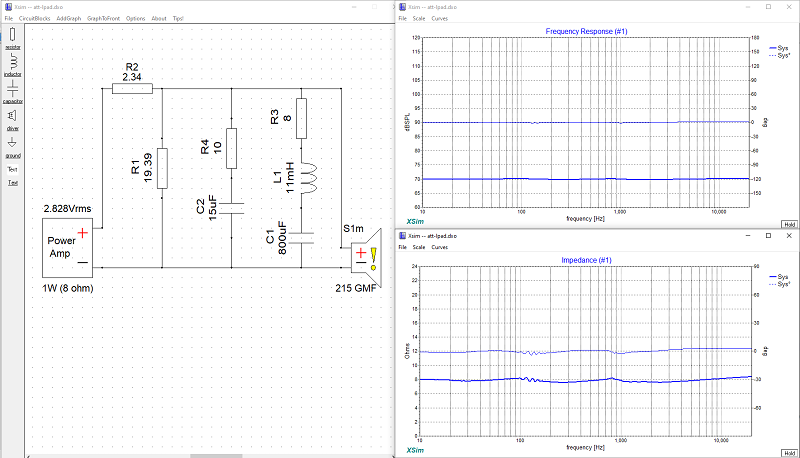Open the Tips! menu
This screenshot has width=800, height=458.
(x=178, y=18)
